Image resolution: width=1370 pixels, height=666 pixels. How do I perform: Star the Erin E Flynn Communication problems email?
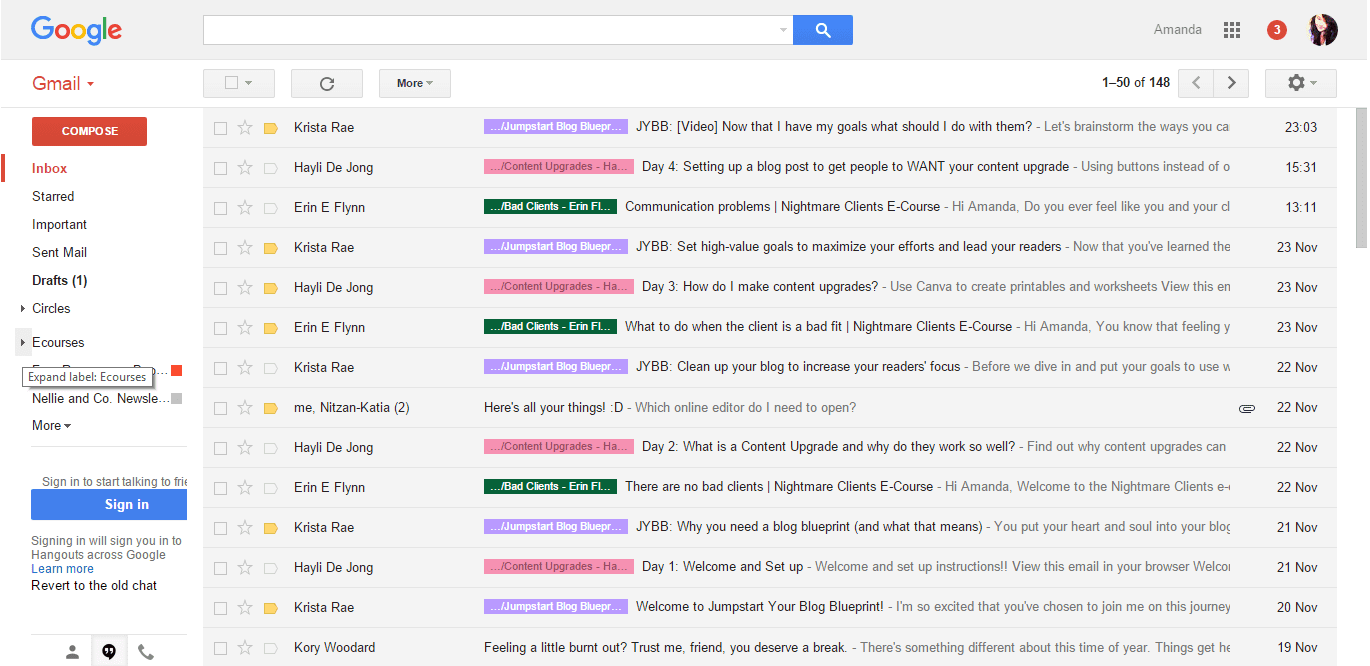click(x=245, y=208)
